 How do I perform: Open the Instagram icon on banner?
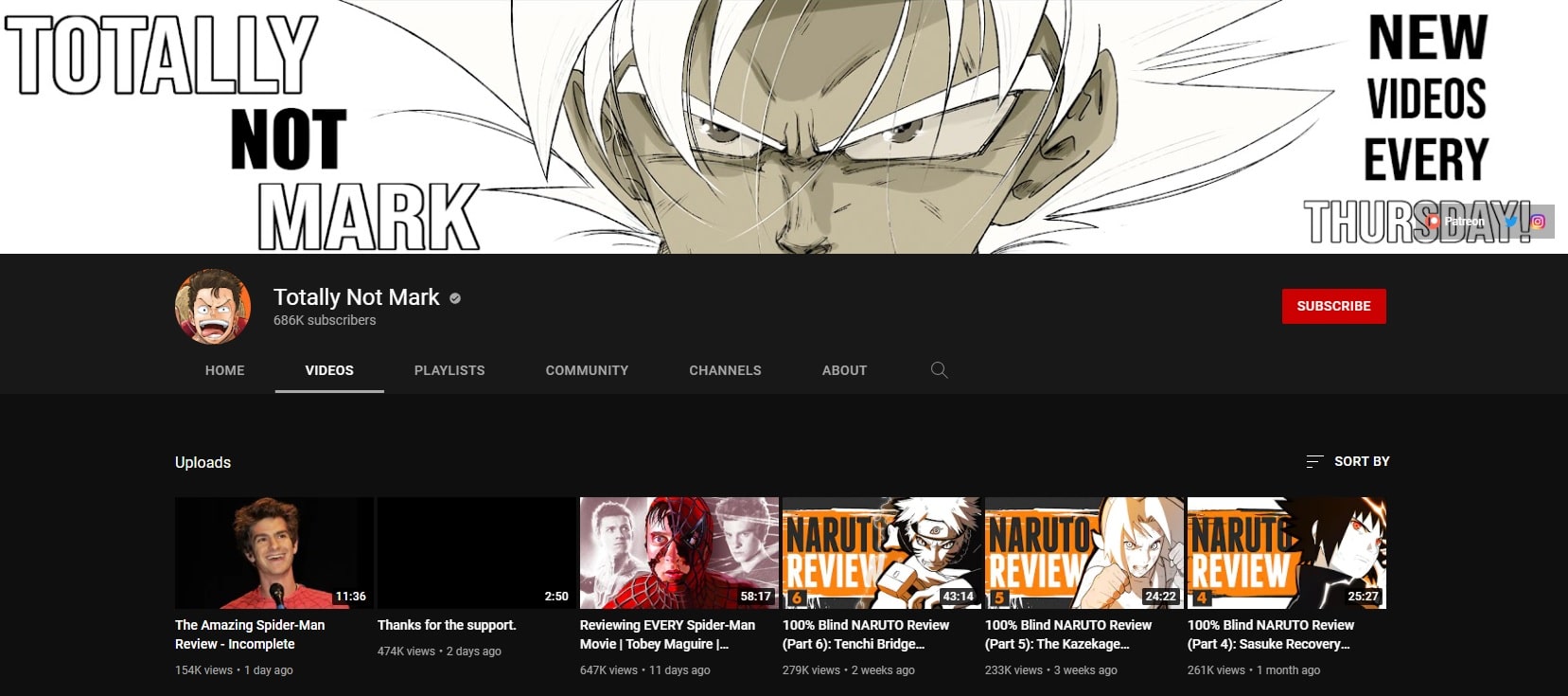[x=1538, y=222]
